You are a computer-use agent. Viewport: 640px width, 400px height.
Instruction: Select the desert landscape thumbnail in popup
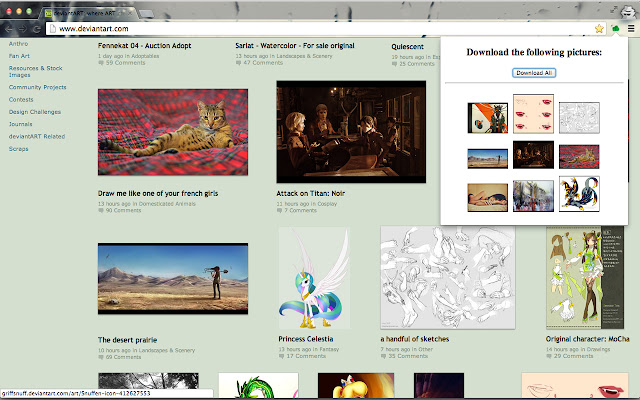pyautogui.click(x=488, y=158)
